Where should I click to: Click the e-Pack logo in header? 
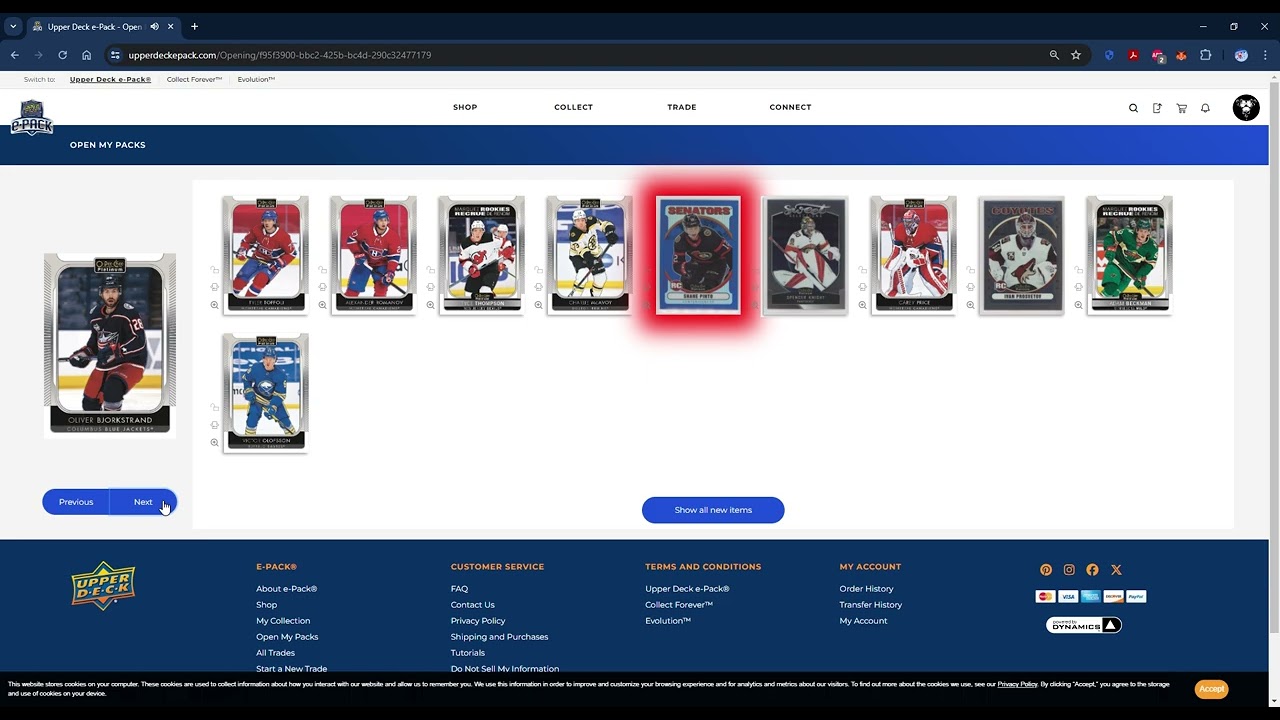pyautogui.click(x=32, y=118)
